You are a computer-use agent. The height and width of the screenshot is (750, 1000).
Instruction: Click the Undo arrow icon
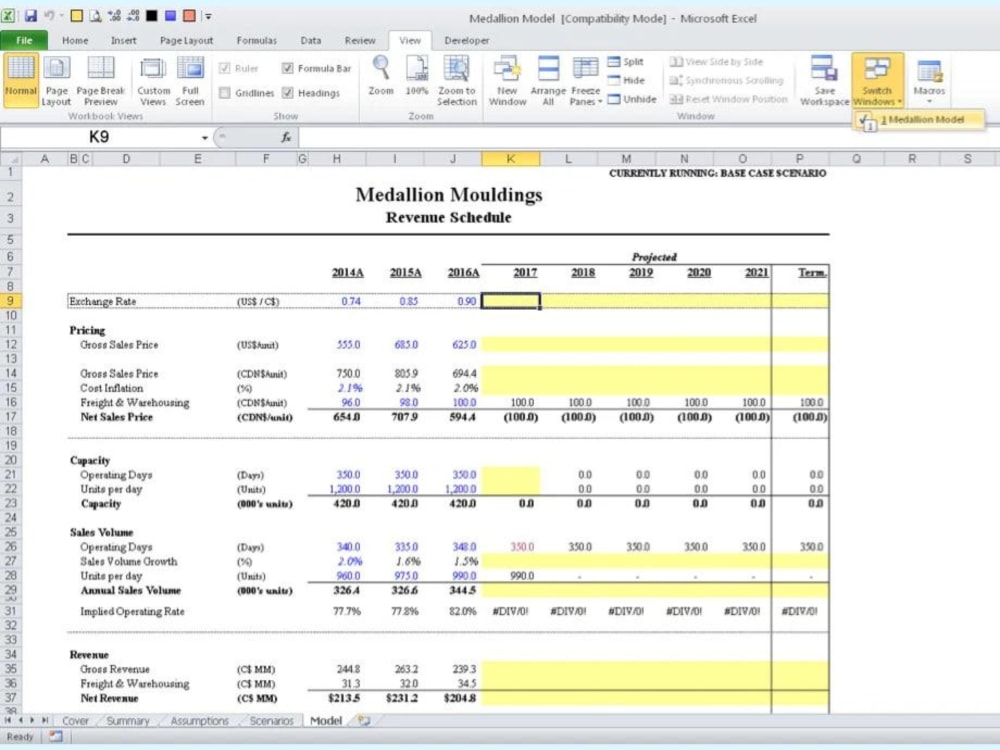tap(49, 15)
